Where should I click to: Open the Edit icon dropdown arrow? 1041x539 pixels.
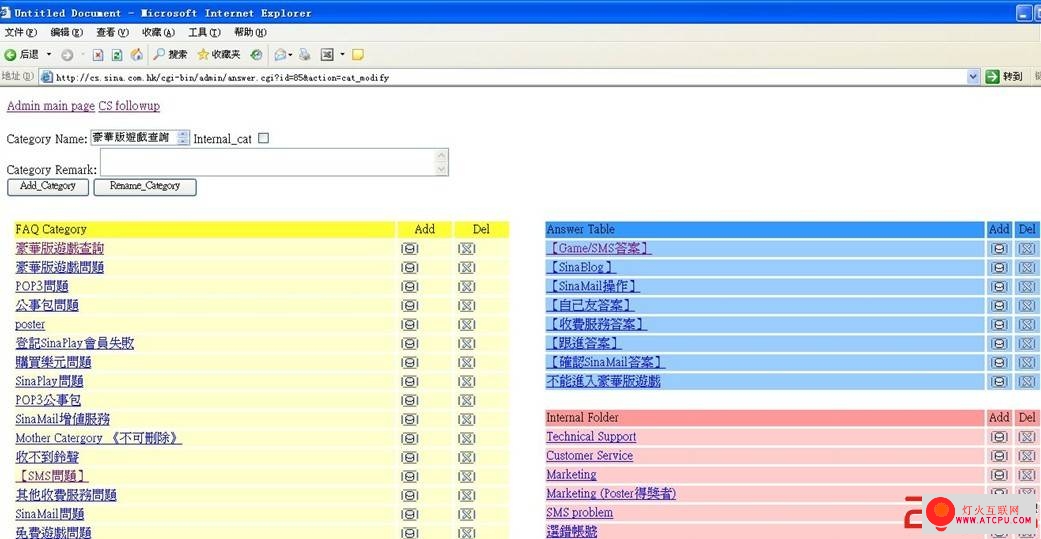(x=343, y=54)
